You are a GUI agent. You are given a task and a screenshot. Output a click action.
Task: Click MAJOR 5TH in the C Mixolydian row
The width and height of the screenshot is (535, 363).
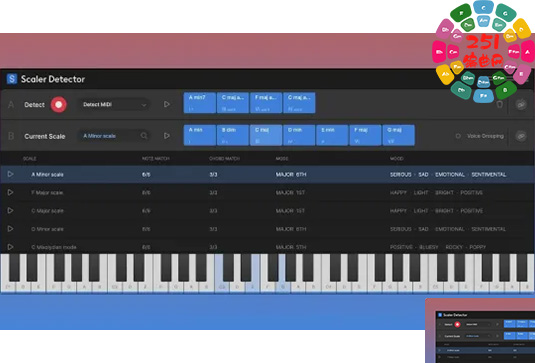pos(291,247)
